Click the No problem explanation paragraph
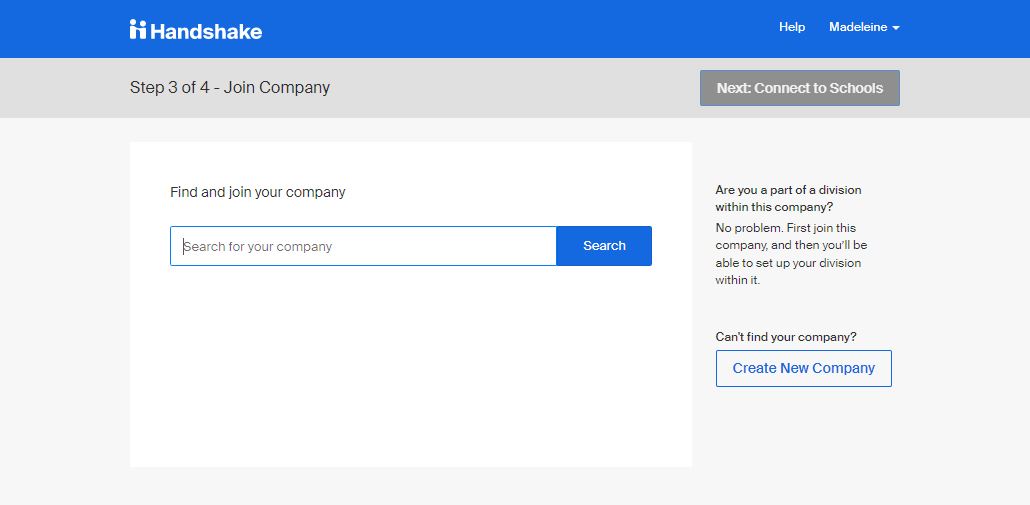This screenshot has height=505, width=1030. pyautogui.click(x=790, y=254)
